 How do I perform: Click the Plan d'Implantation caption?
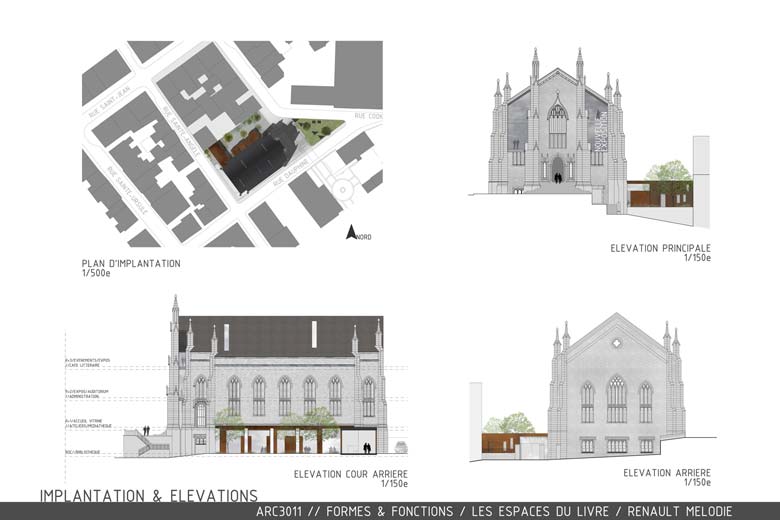(131, 264)
